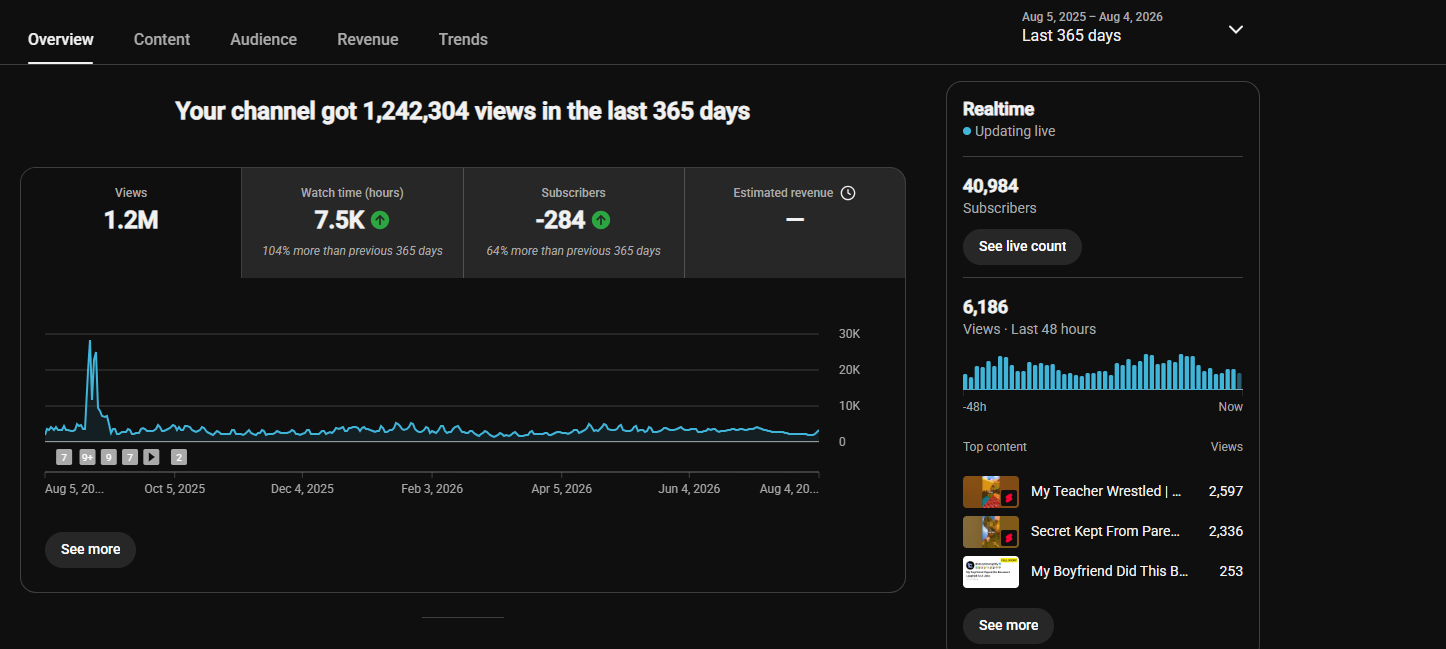1446x649 pixels.
Task: Open the Audience tab
Action: (x=263, y=39)
